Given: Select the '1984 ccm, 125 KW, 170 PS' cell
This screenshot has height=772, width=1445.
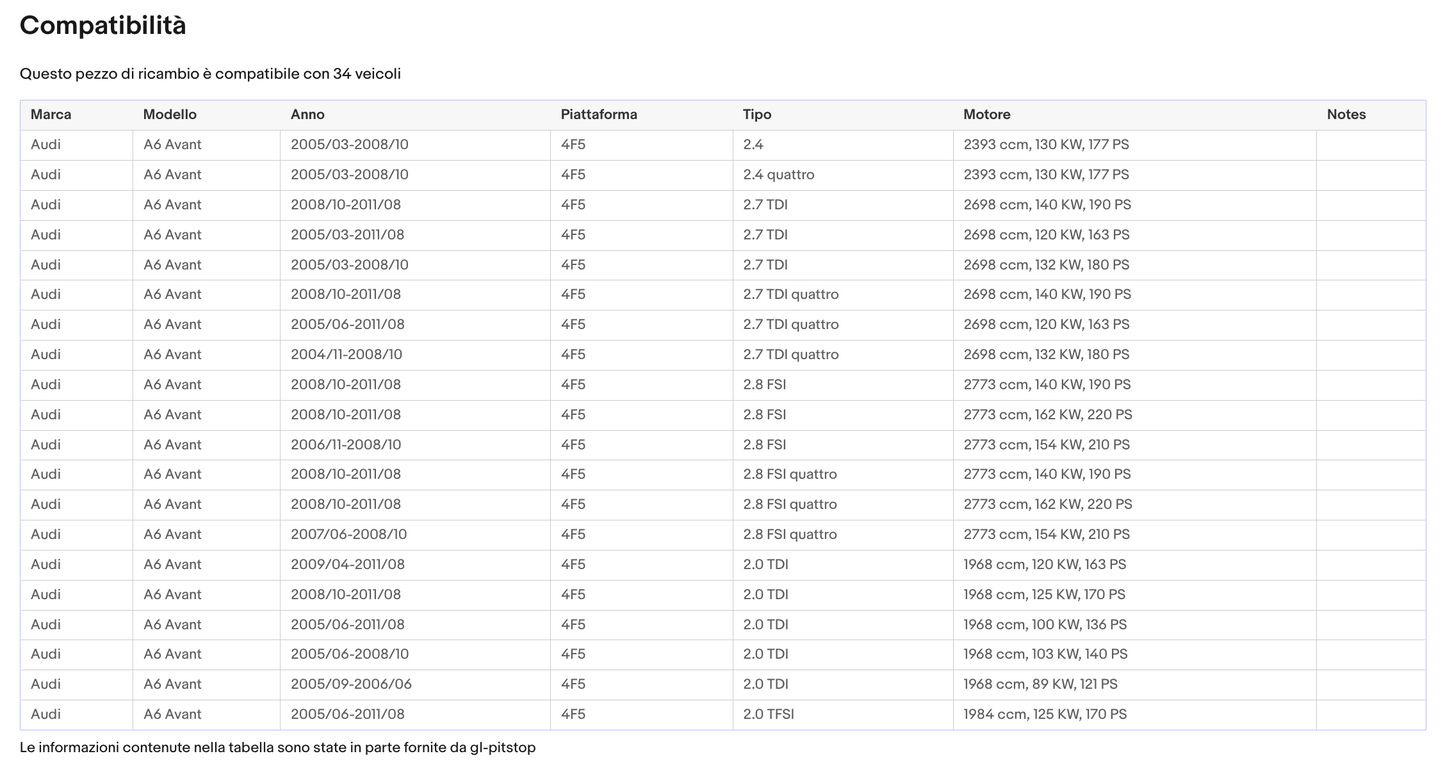Looking at the screenshot, I should click(x=1045, y=715).
